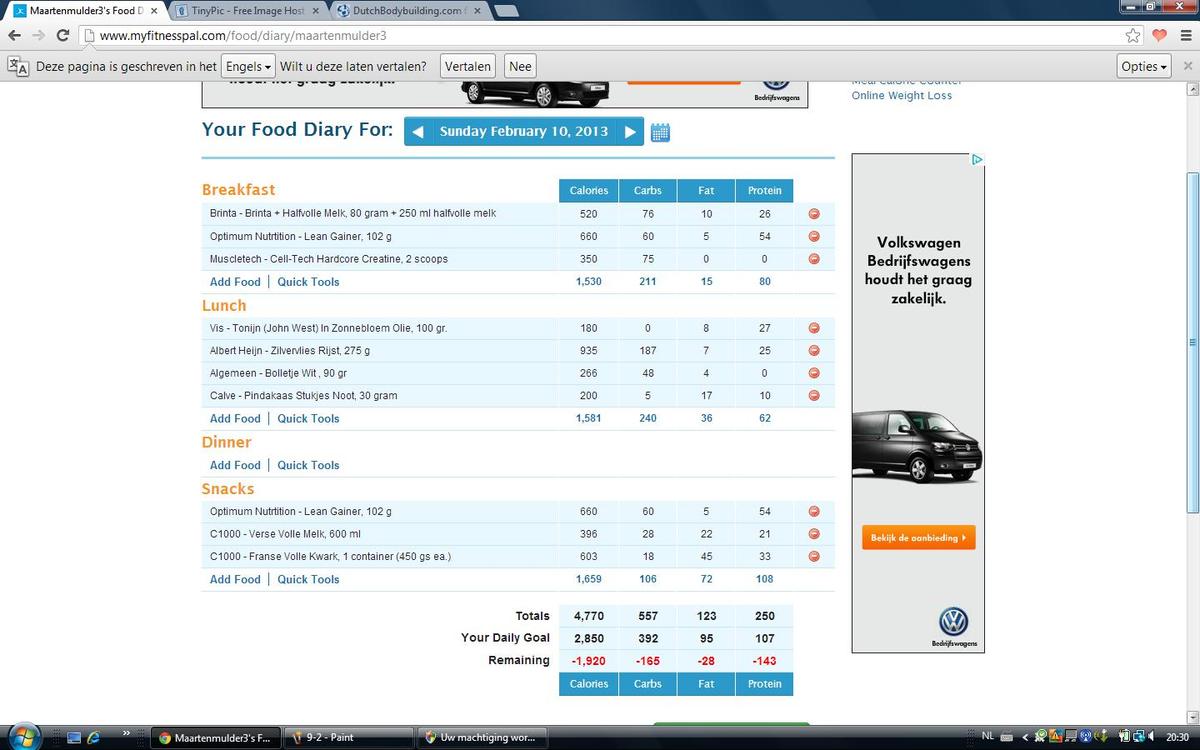
Task: Click the browser reload icon
Action: point(62,35)
